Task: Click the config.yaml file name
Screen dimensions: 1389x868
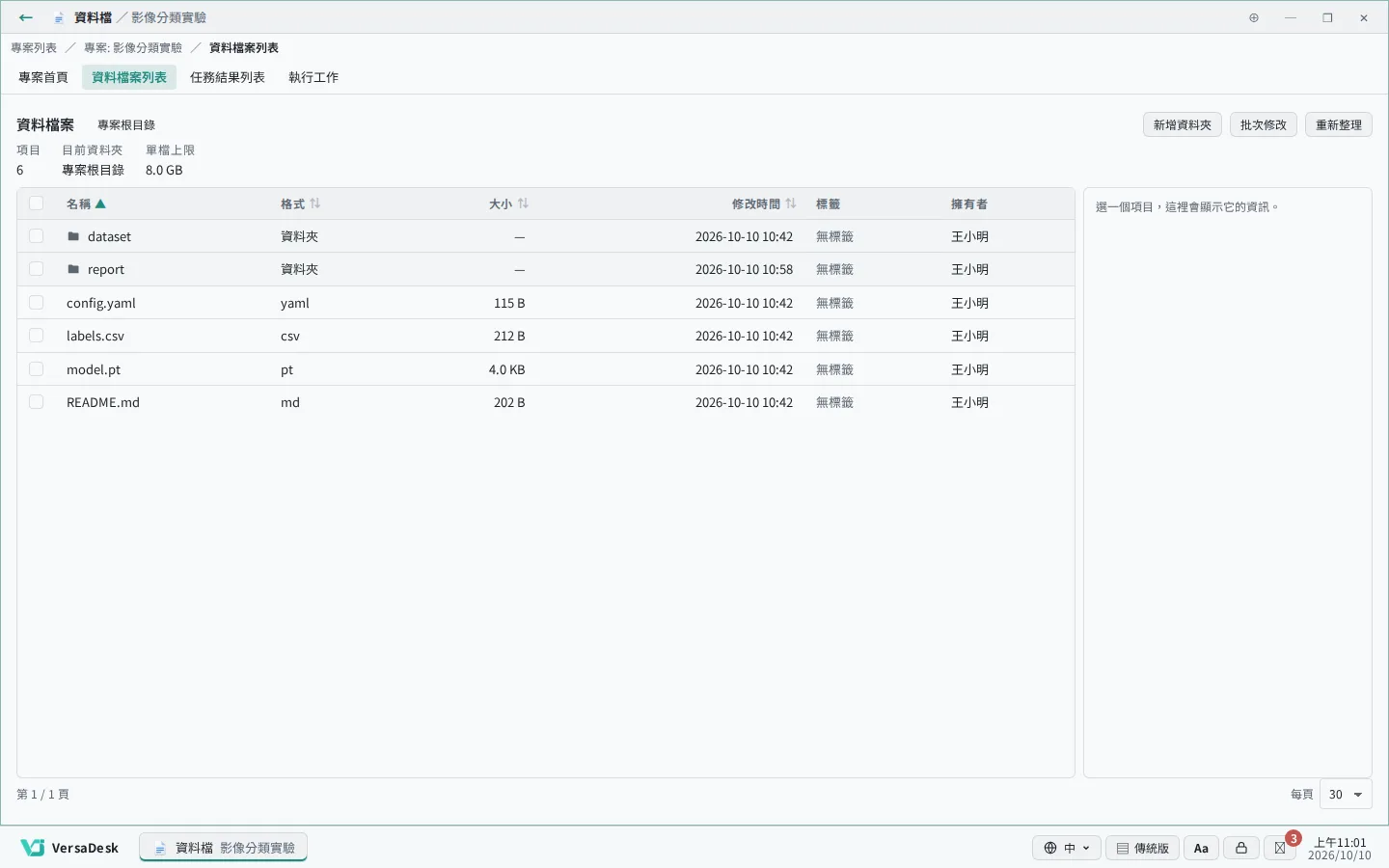Action: coord(101,303)
